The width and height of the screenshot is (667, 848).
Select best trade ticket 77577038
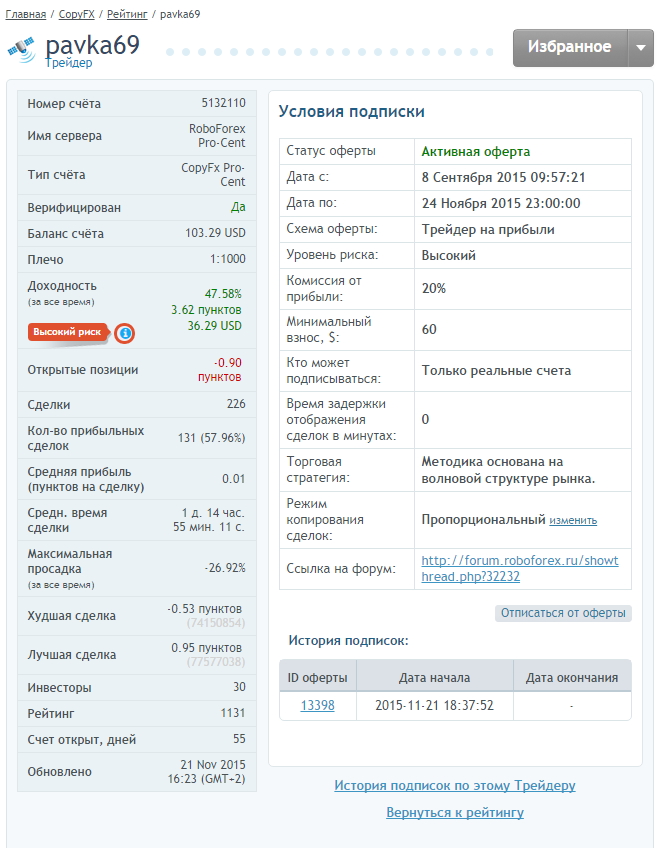(216, 662)
